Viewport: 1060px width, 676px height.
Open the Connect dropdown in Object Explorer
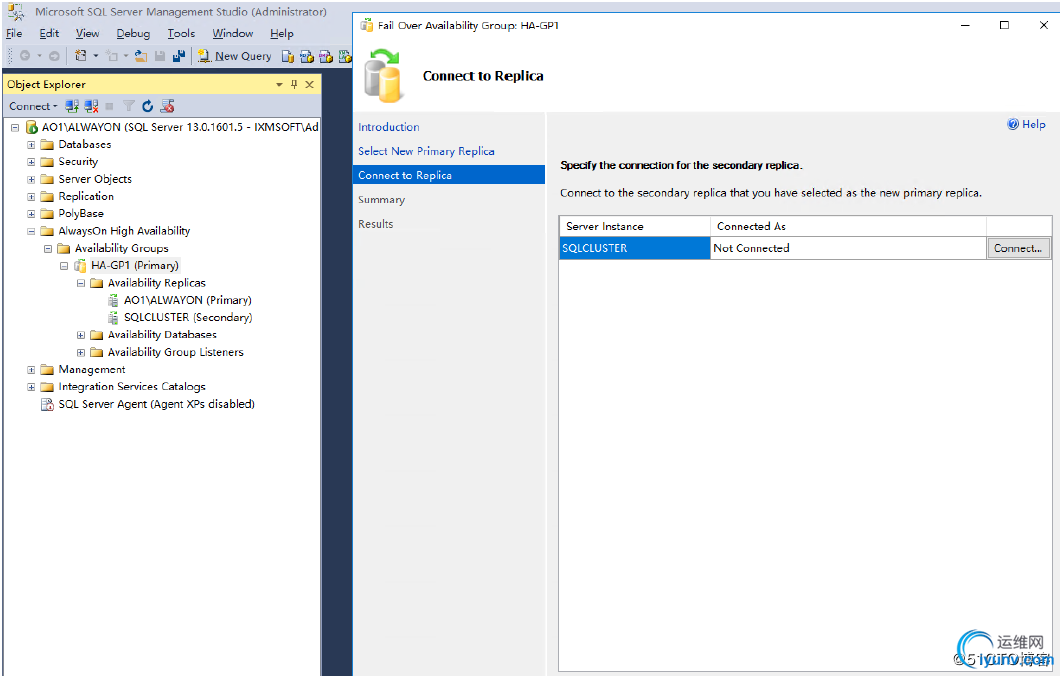coord(33,106)
